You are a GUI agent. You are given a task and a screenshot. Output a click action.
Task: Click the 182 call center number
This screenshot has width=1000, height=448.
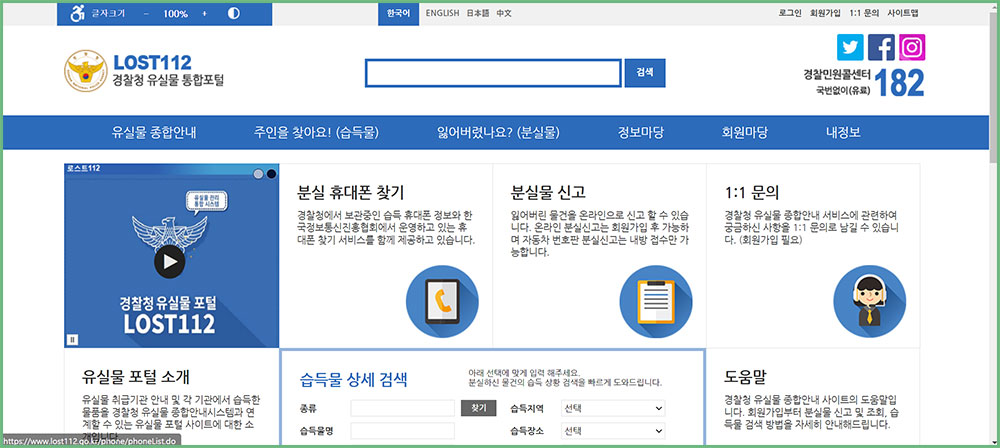[x=899, y=83]
